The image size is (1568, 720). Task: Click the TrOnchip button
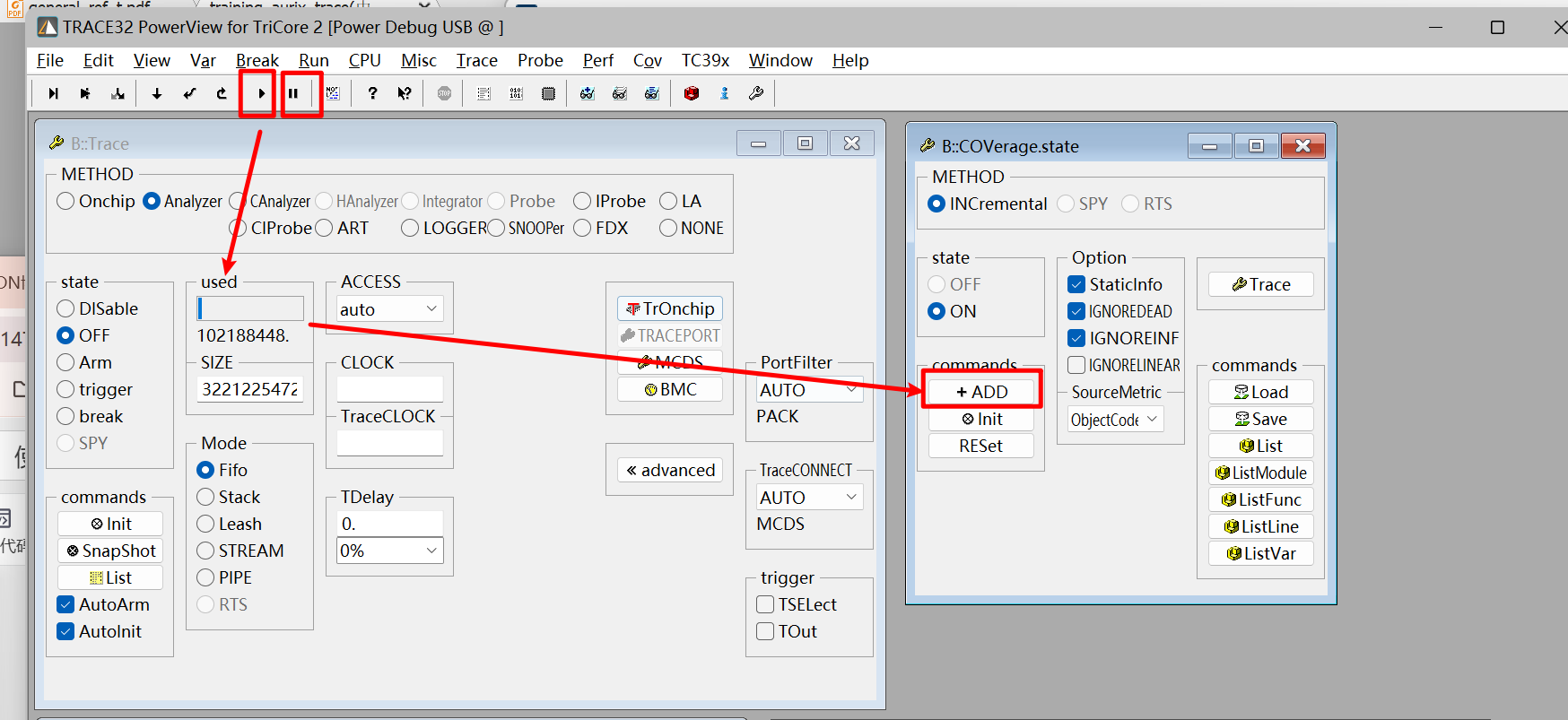tap(669, 308)
